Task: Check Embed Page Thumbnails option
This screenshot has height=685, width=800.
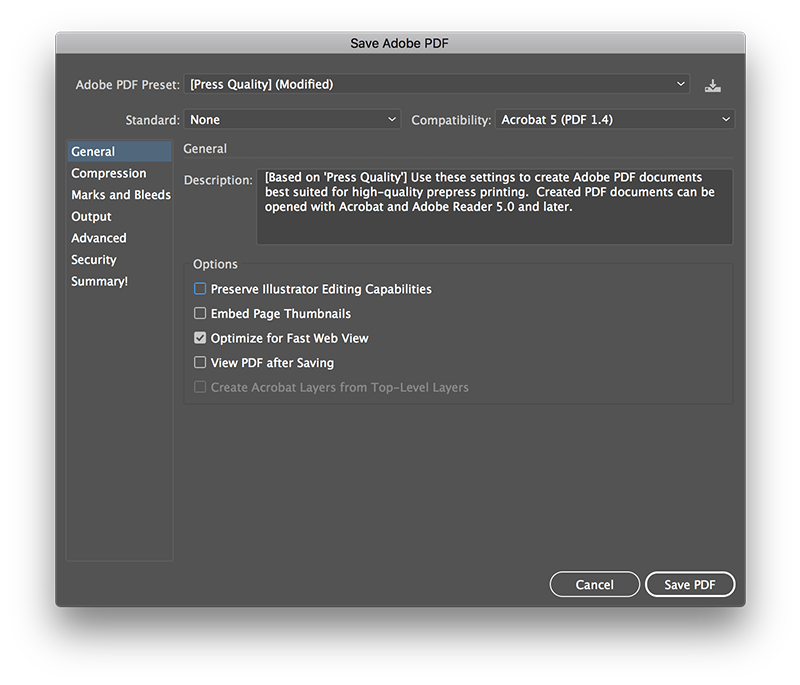Action: [x=200, y=313]
